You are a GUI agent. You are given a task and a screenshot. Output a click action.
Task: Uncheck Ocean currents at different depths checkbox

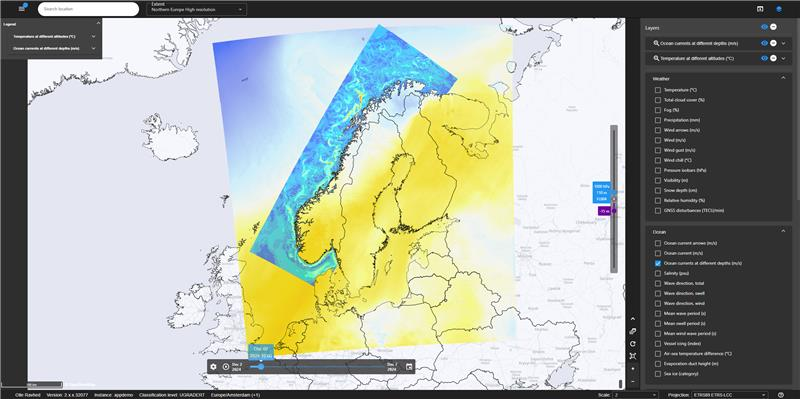(x=658, y=263)
